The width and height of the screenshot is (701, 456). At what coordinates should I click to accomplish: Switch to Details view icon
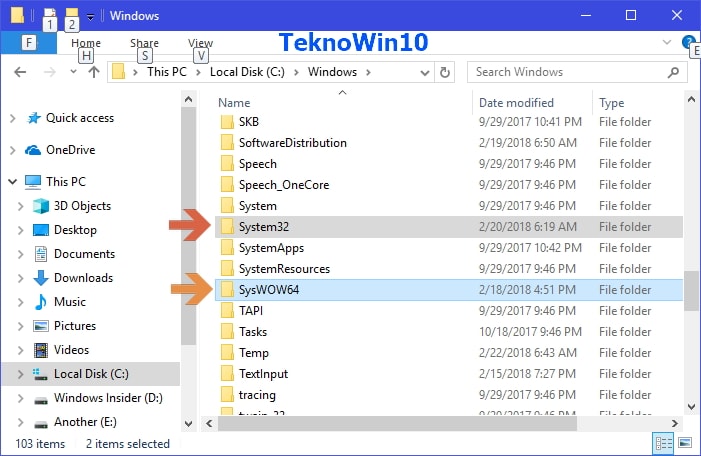[663, 443]
